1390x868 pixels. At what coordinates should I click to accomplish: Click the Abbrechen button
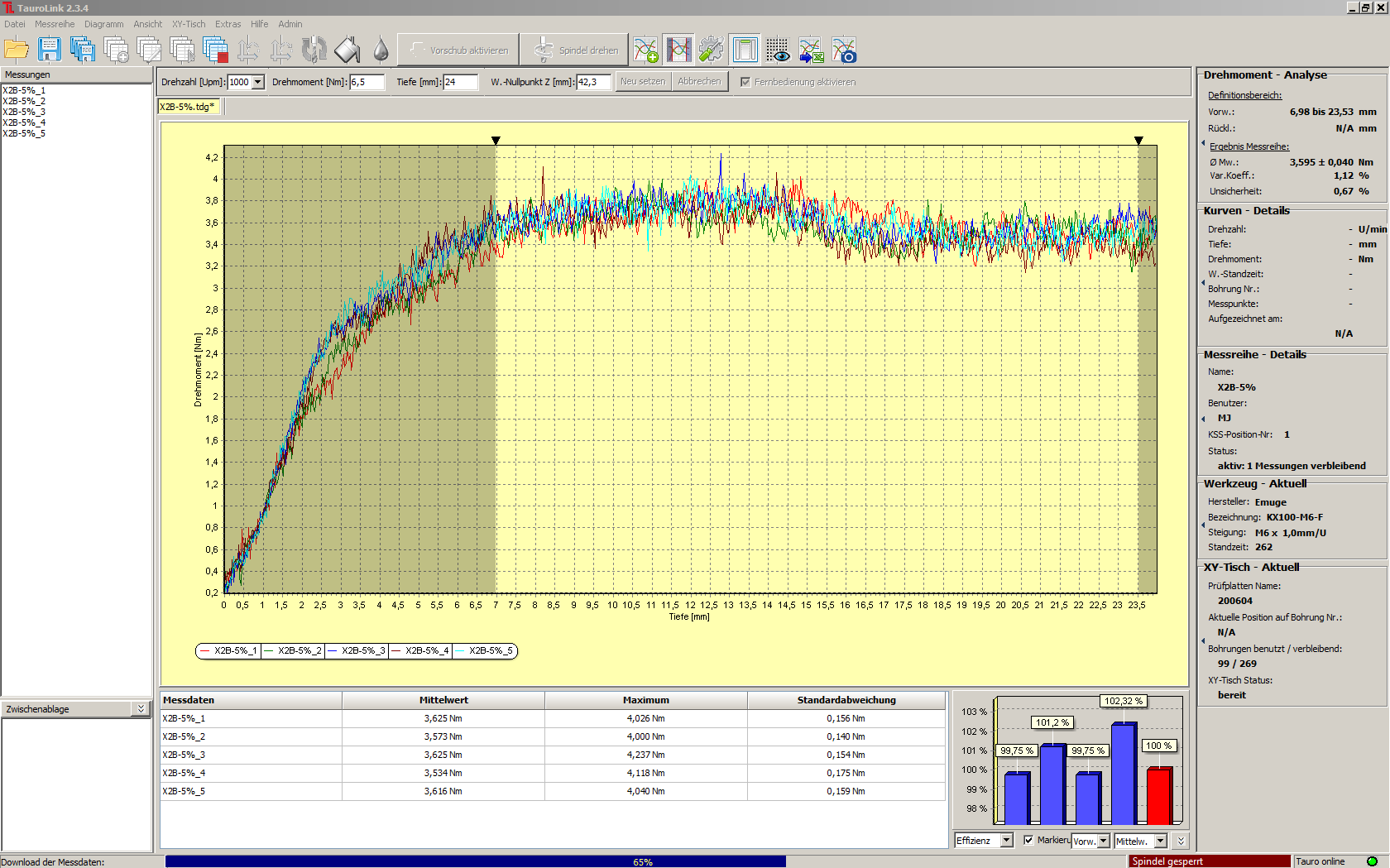[699, 81]
